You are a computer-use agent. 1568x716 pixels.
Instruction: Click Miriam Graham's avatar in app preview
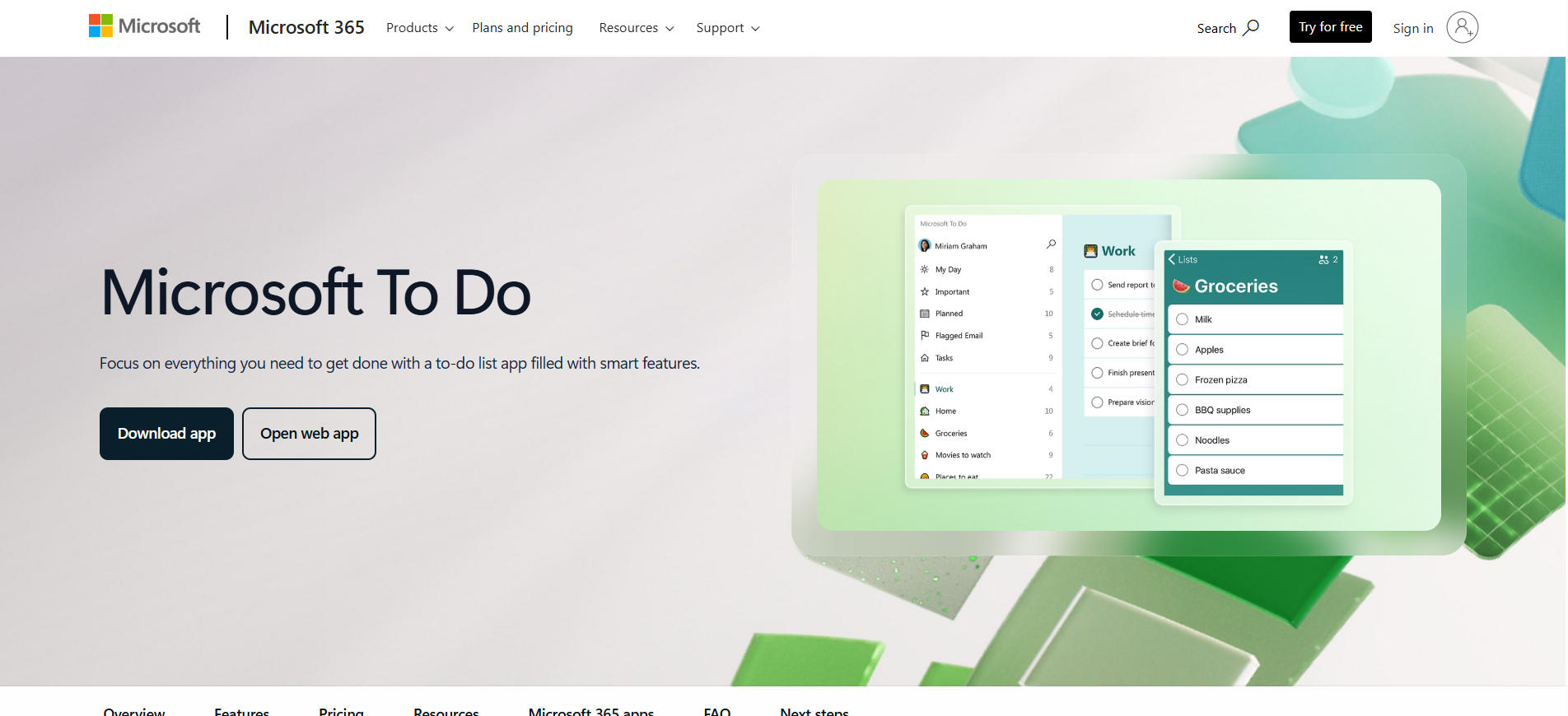(925, 245)
